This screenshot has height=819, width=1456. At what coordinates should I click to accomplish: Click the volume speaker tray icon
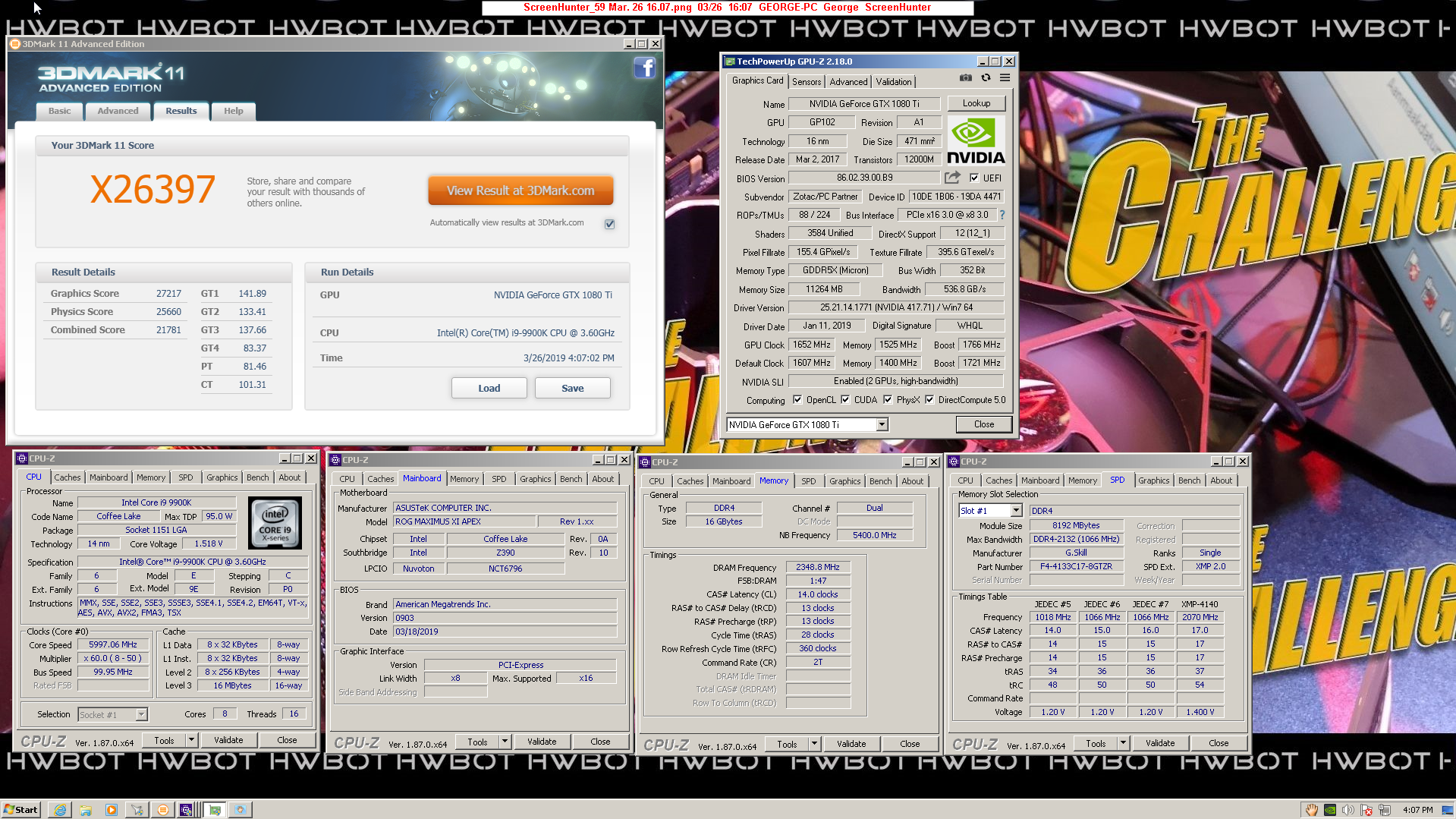click(x=1348, y=810)
